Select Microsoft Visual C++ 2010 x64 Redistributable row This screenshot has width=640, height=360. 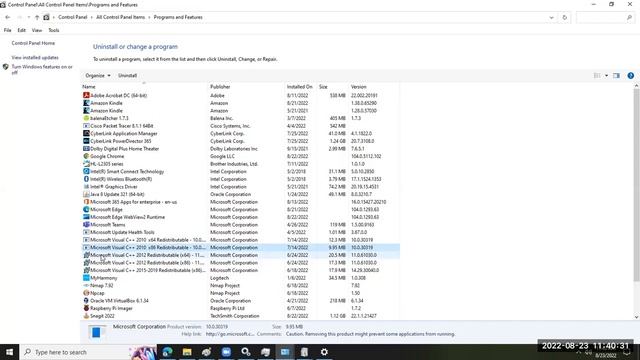tap(240, 240)
